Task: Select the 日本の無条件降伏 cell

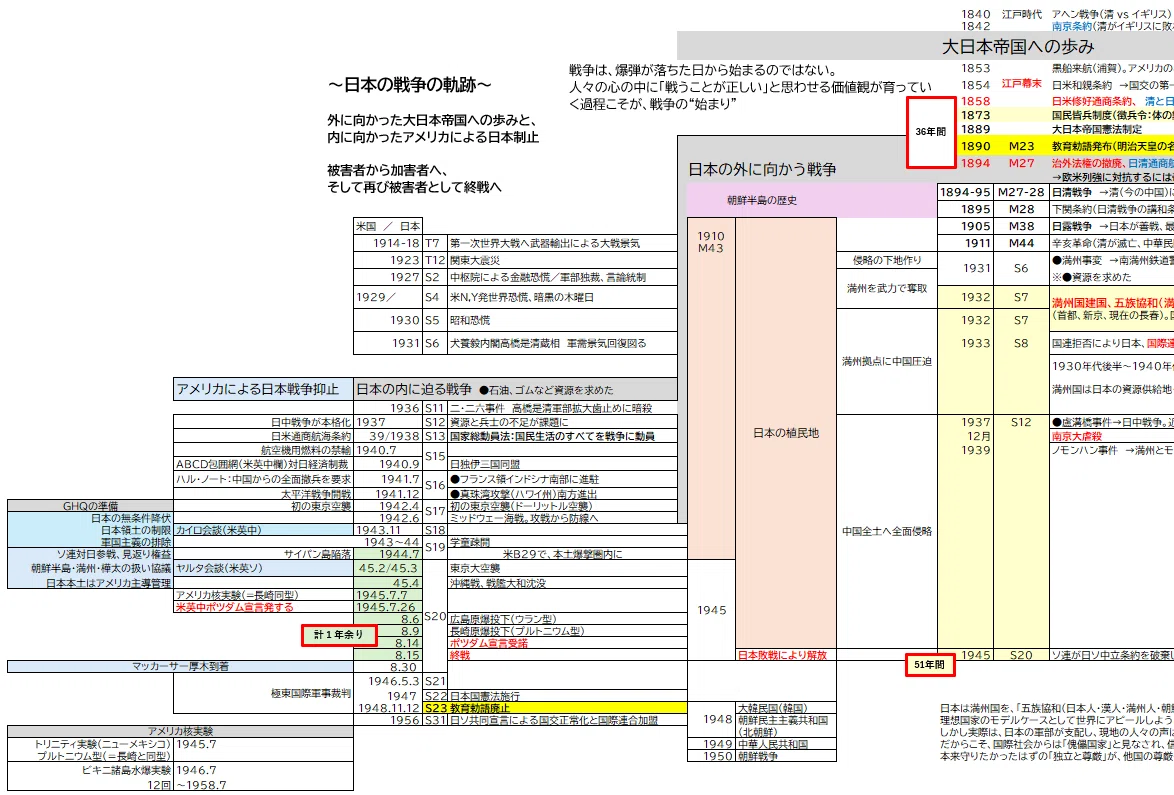Action: pos(90,518)
